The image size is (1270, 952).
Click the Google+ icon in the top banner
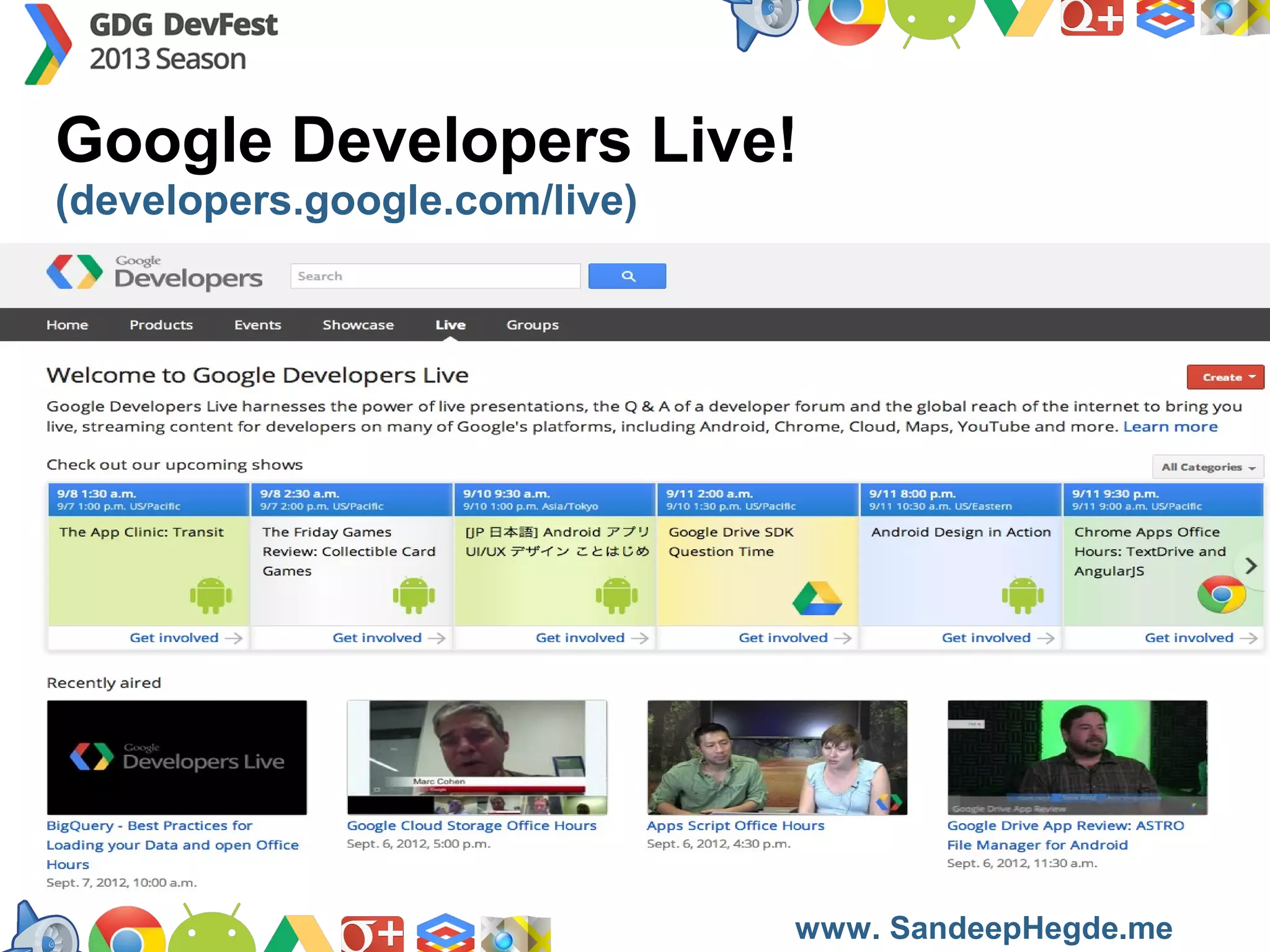click(x=1091, y=17)
